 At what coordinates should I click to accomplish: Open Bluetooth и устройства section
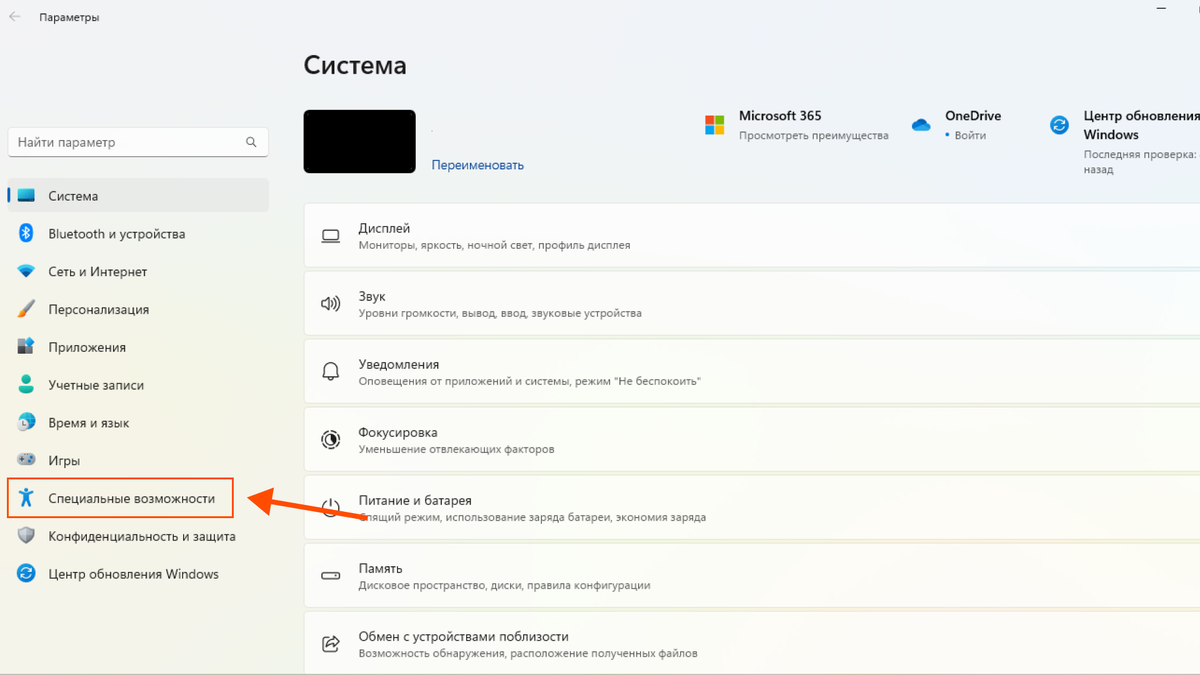(138, 234)
